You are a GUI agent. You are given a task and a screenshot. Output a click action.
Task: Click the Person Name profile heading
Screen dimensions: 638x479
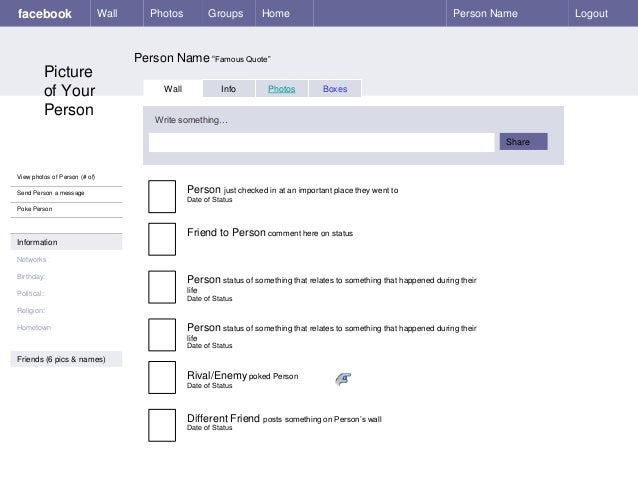pyautogui.click(x=172, y=58)
